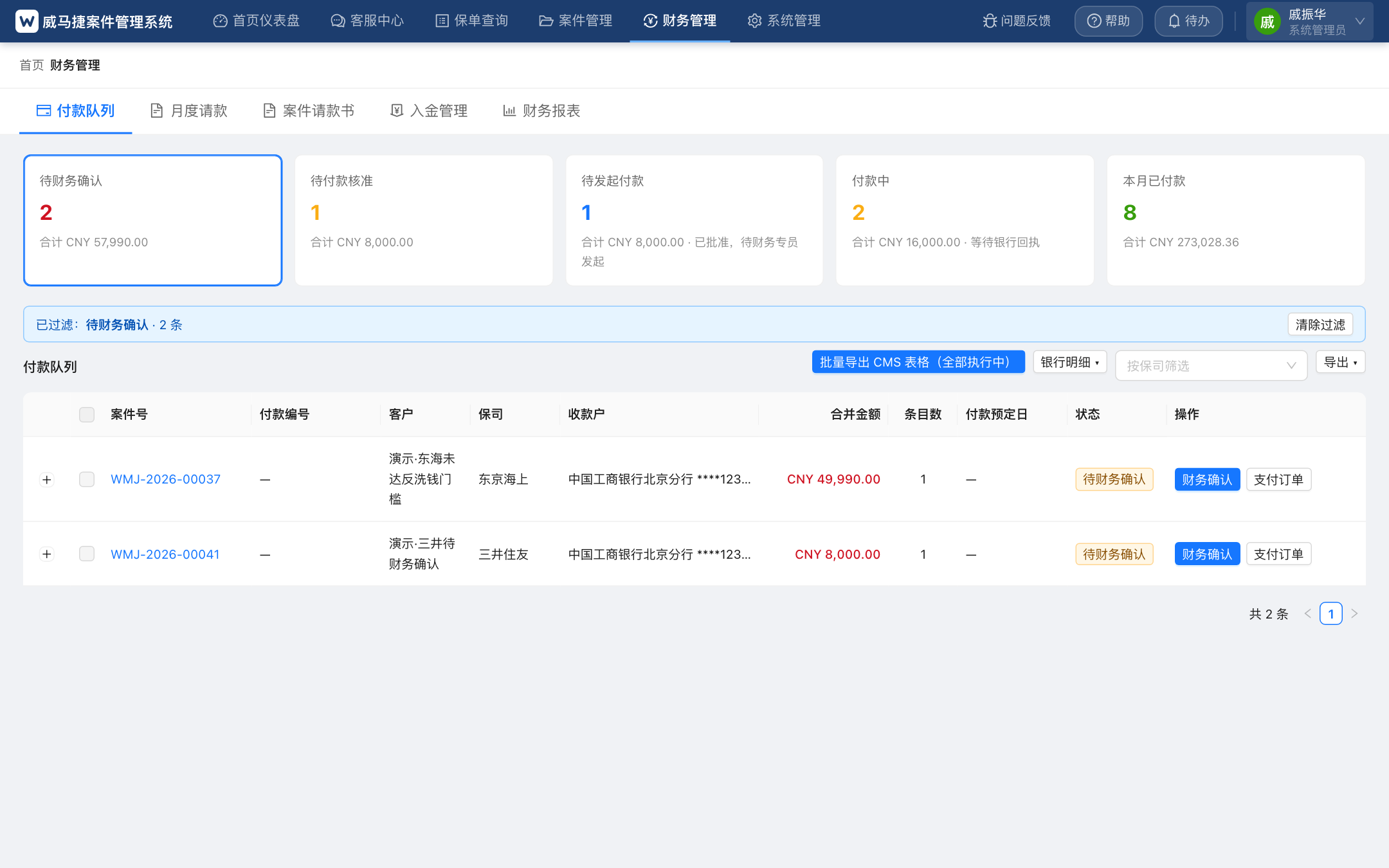Tick the checkbox for WMJ-2026-00041

tap(87, 554)
